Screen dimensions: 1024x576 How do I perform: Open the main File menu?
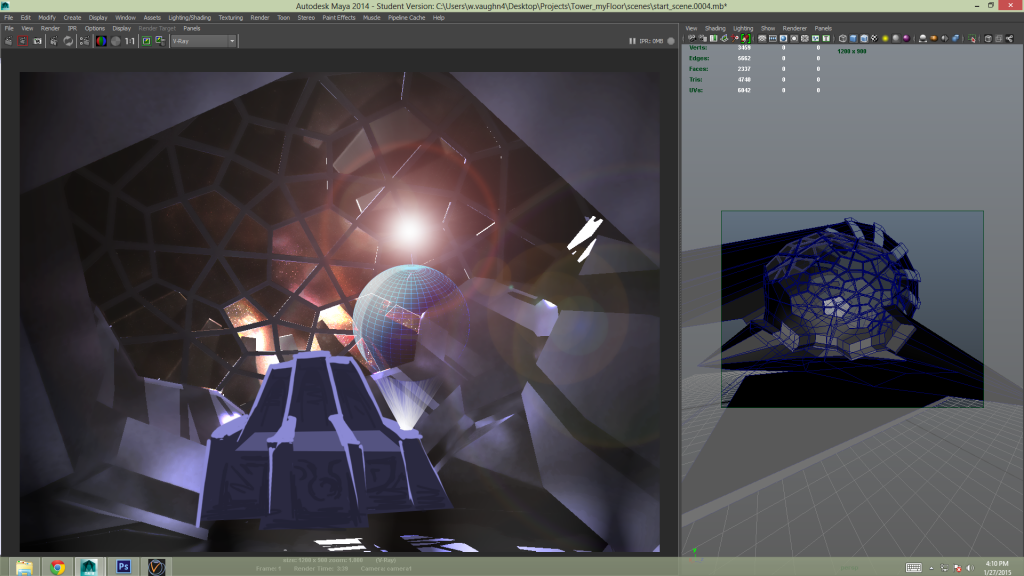8,18
